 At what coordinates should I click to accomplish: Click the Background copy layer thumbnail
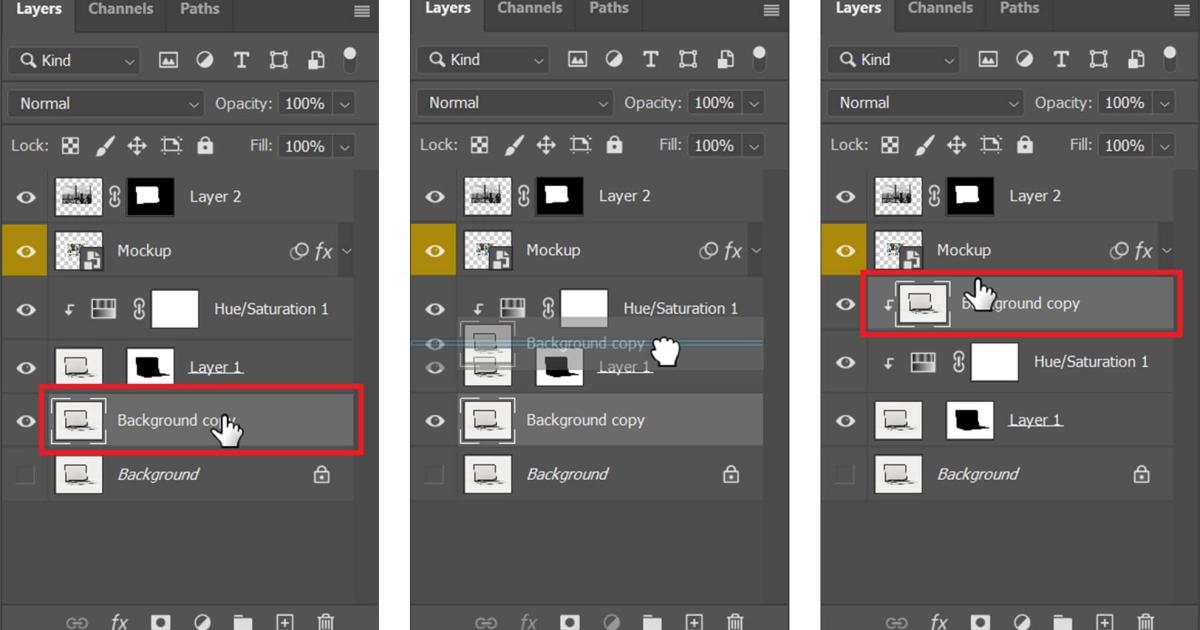[x=79, y=420]
